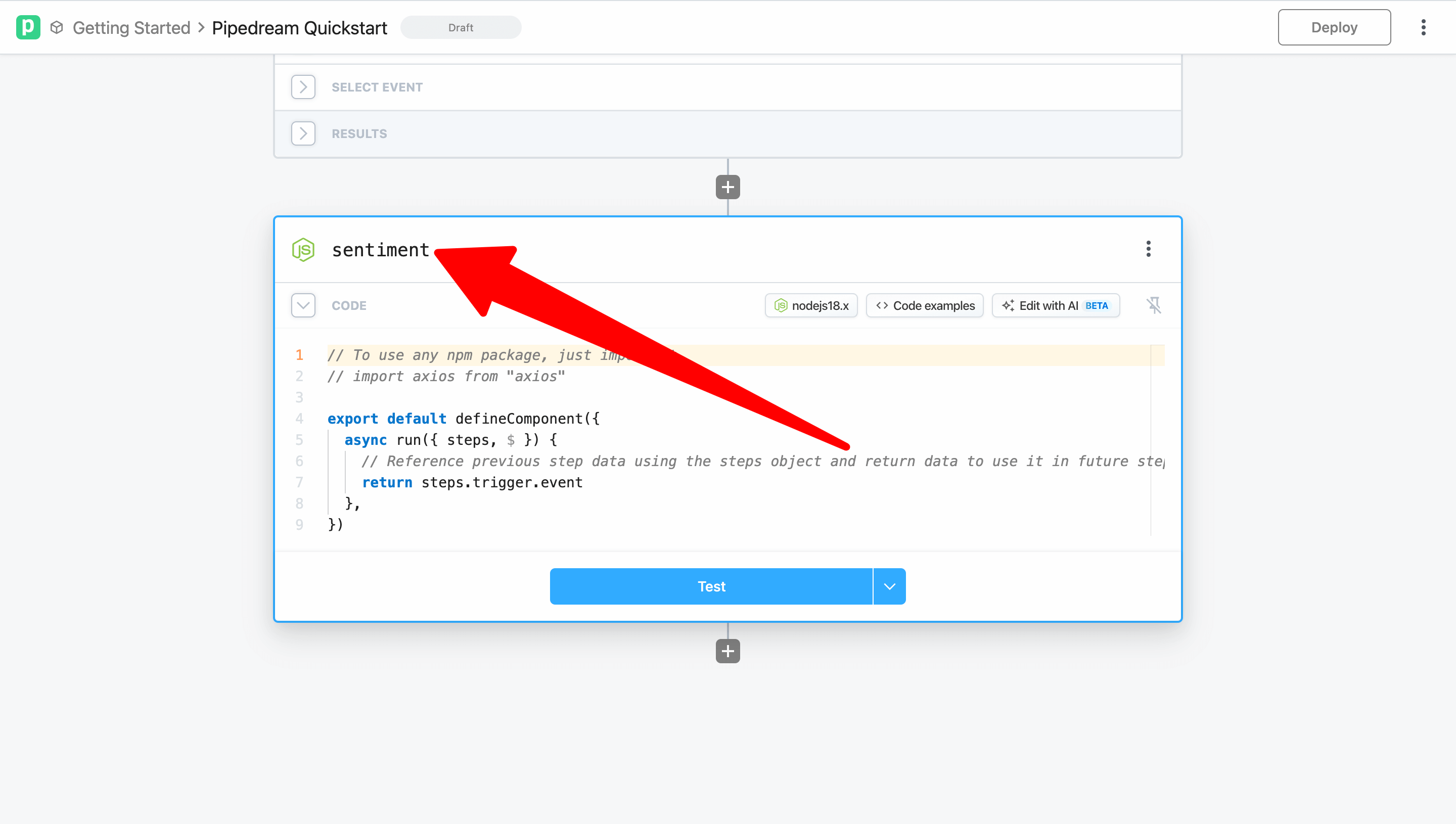Select the Pipedream Quickstart breadcrumb title
Viewport: 1456px width, 824px height.
(299, 27)
